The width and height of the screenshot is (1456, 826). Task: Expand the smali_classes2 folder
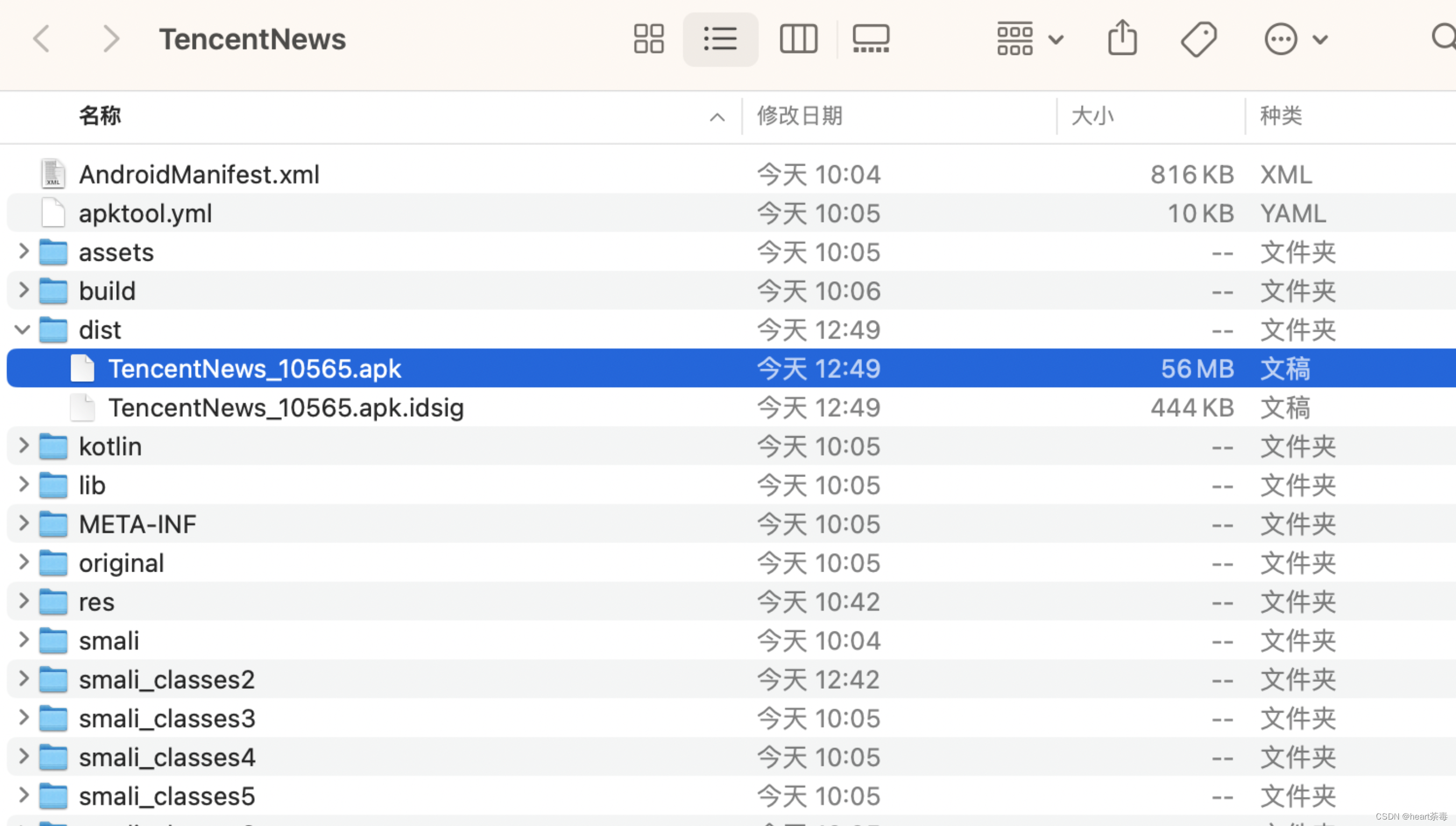click(23, 679)
